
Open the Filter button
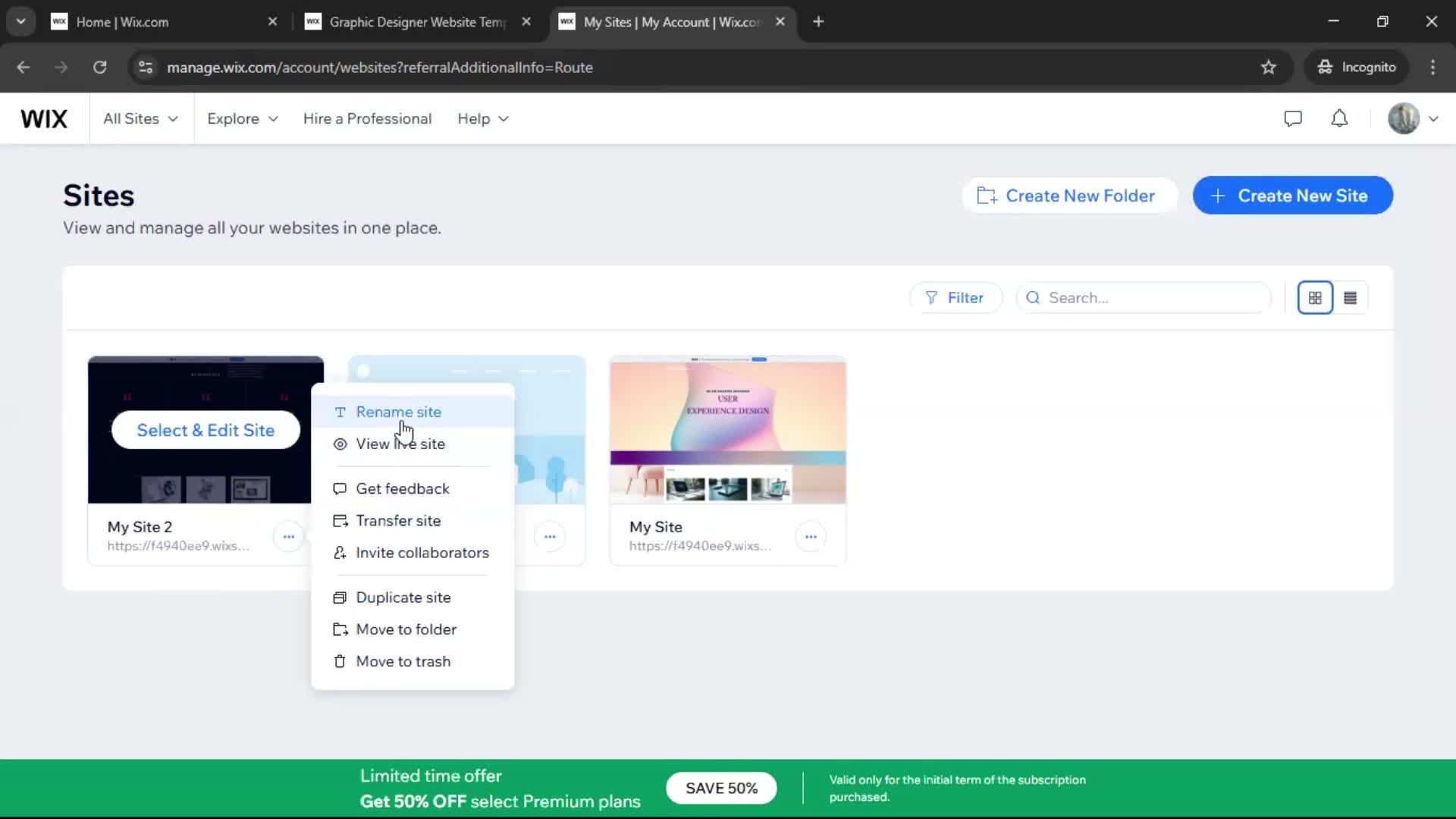pos(955,298)
